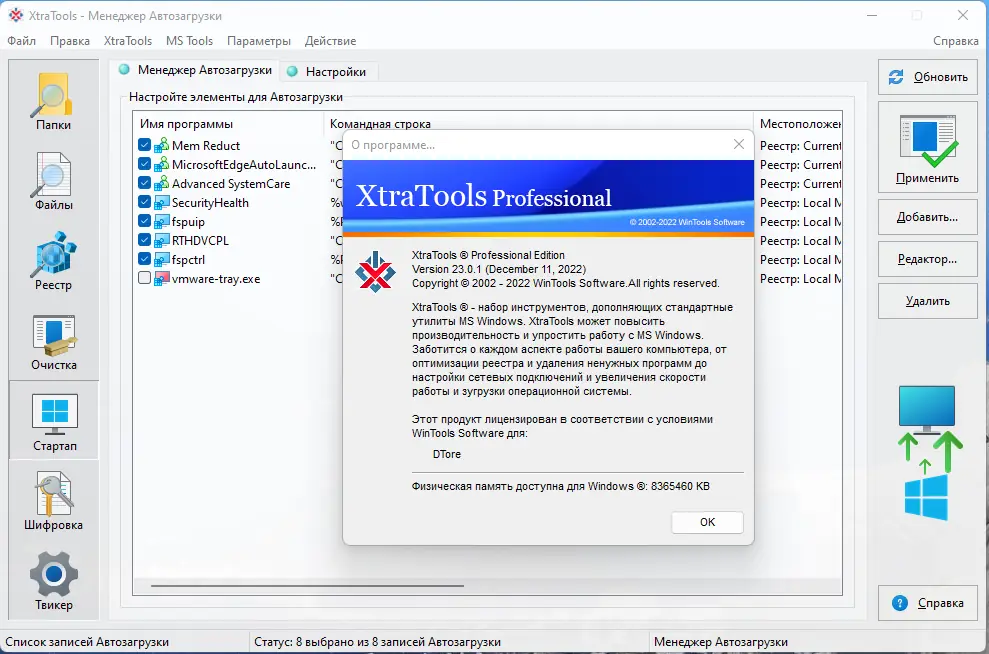Click the Справка button at bottom right
Image resolution: width=989 pixels, height=654 pixels.
pyautogui.click(x=928, y=604)
